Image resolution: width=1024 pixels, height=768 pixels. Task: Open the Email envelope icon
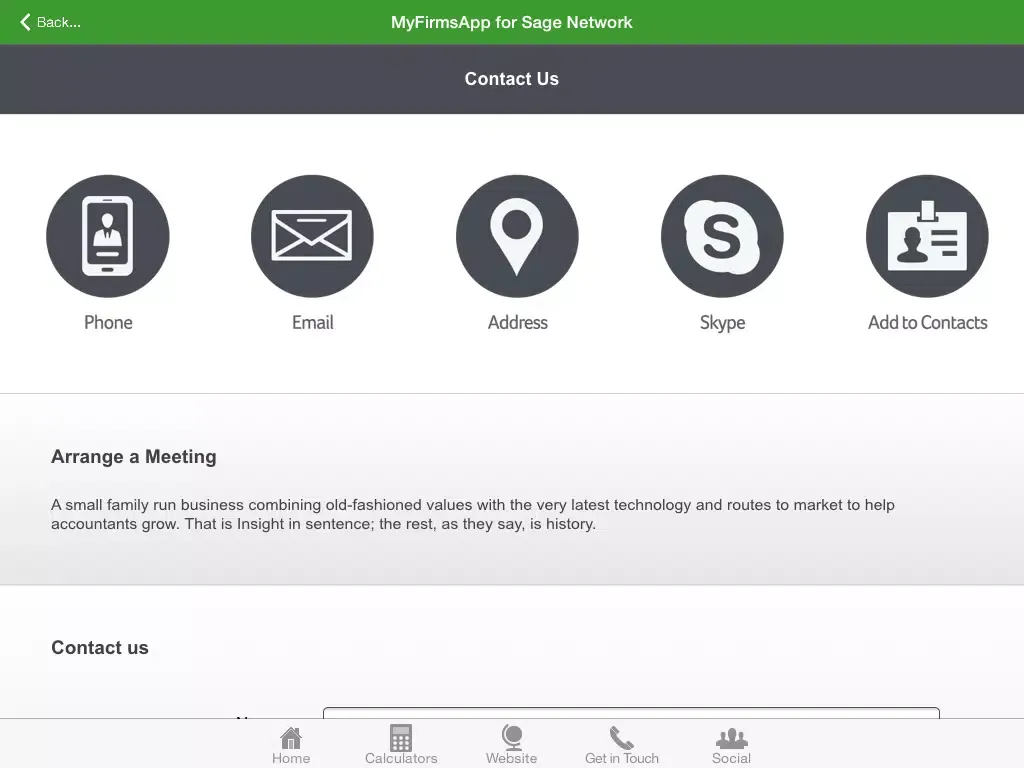[312, 236]
